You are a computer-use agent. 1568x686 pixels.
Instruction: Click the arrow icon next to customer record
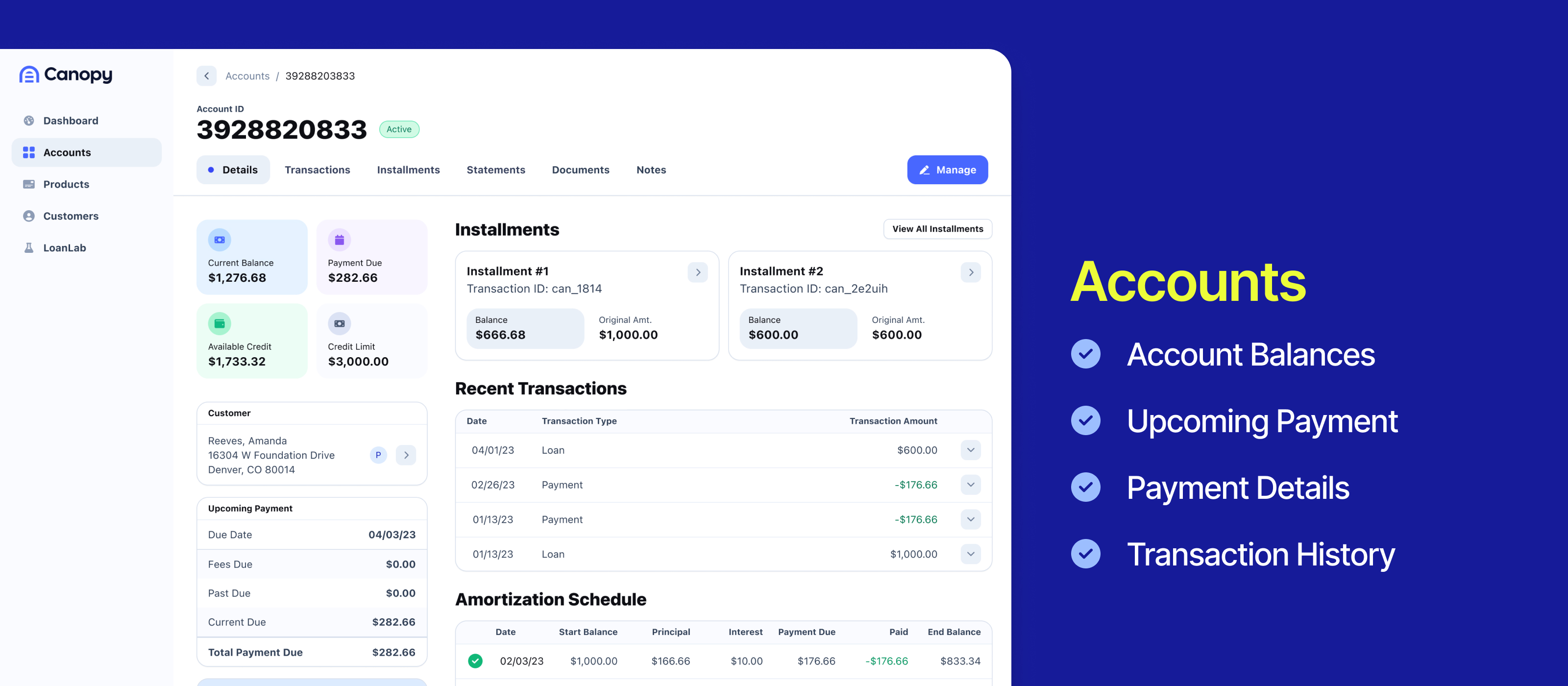(407, 455)
